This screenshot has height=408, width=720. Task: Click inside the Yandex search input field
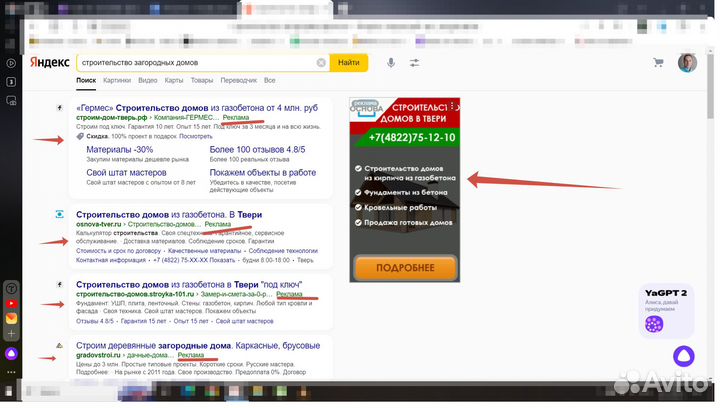pyautogui.click(x=195, y=63)
